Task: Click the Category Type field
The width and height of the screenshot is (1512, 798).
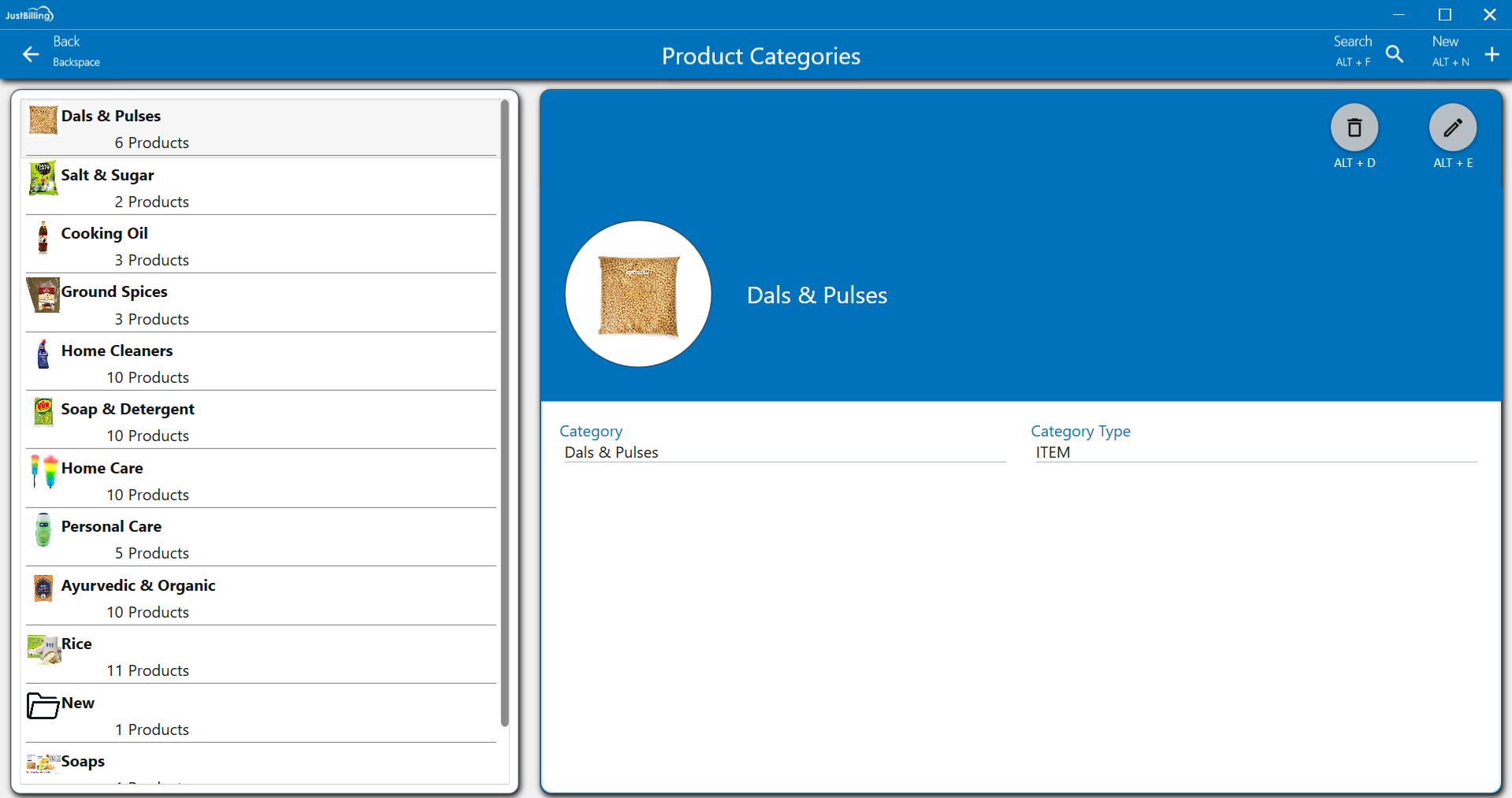Action: [1254, 452]
